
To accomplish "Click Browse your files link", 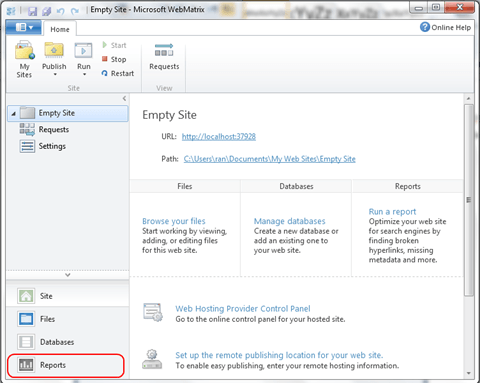I will pos(174,221).
